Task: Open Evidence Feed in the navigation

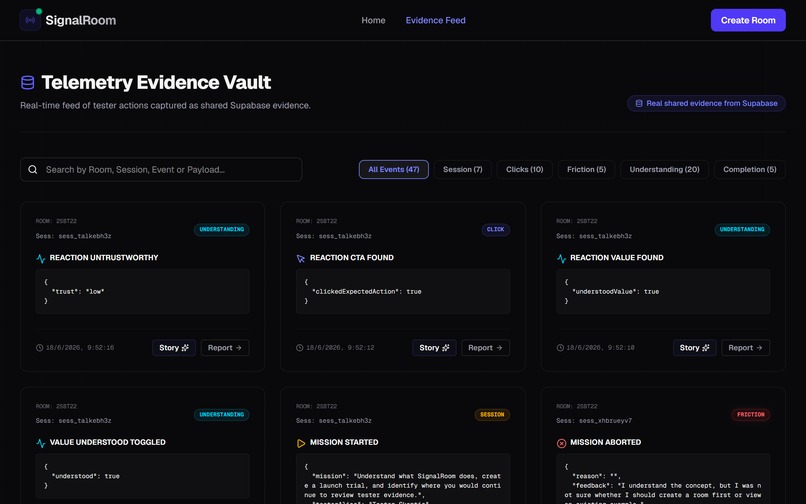Action: pyautogui.click(x=435, y=21)
